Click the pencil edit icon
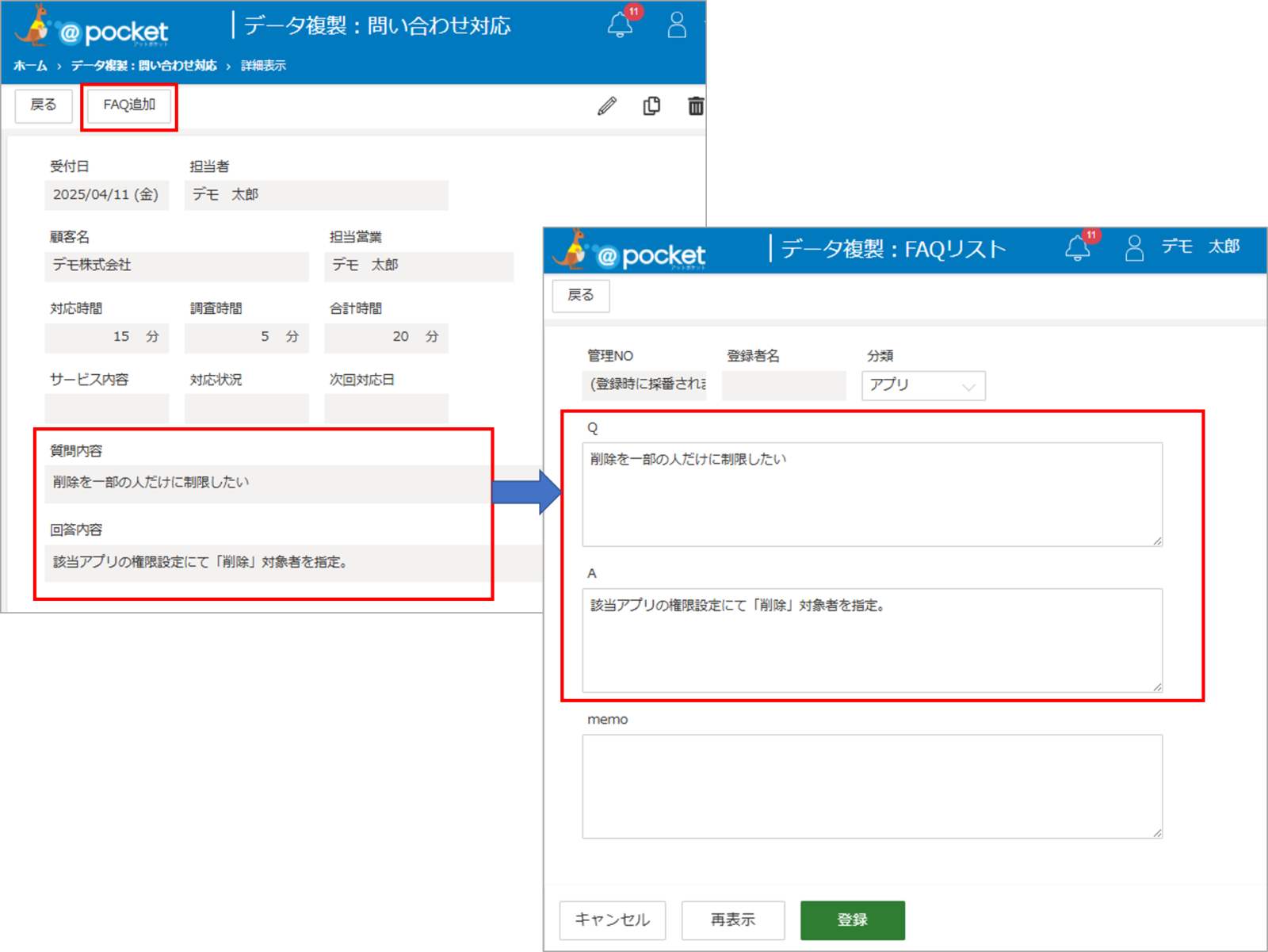Screen dimensions: 1268x952 click(x=607, y=105)
